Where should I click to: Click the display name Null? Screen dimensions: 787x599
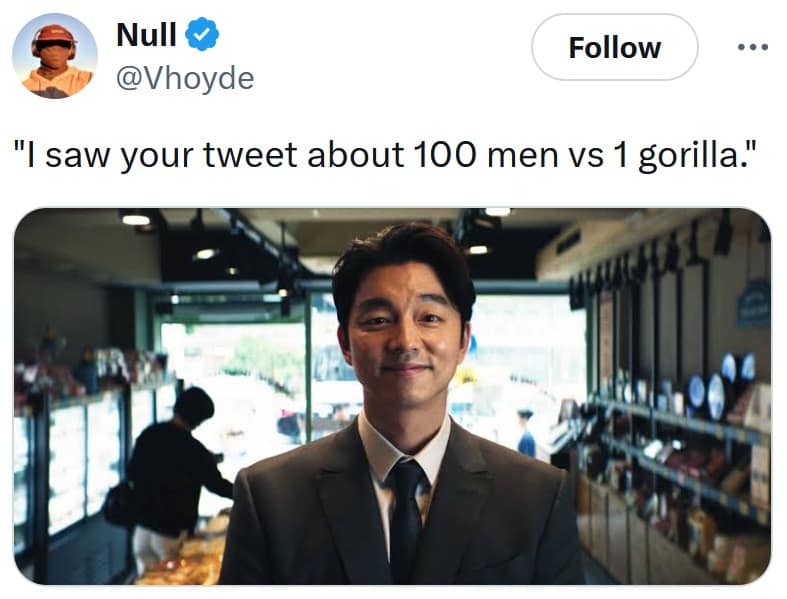coord(146,35)
